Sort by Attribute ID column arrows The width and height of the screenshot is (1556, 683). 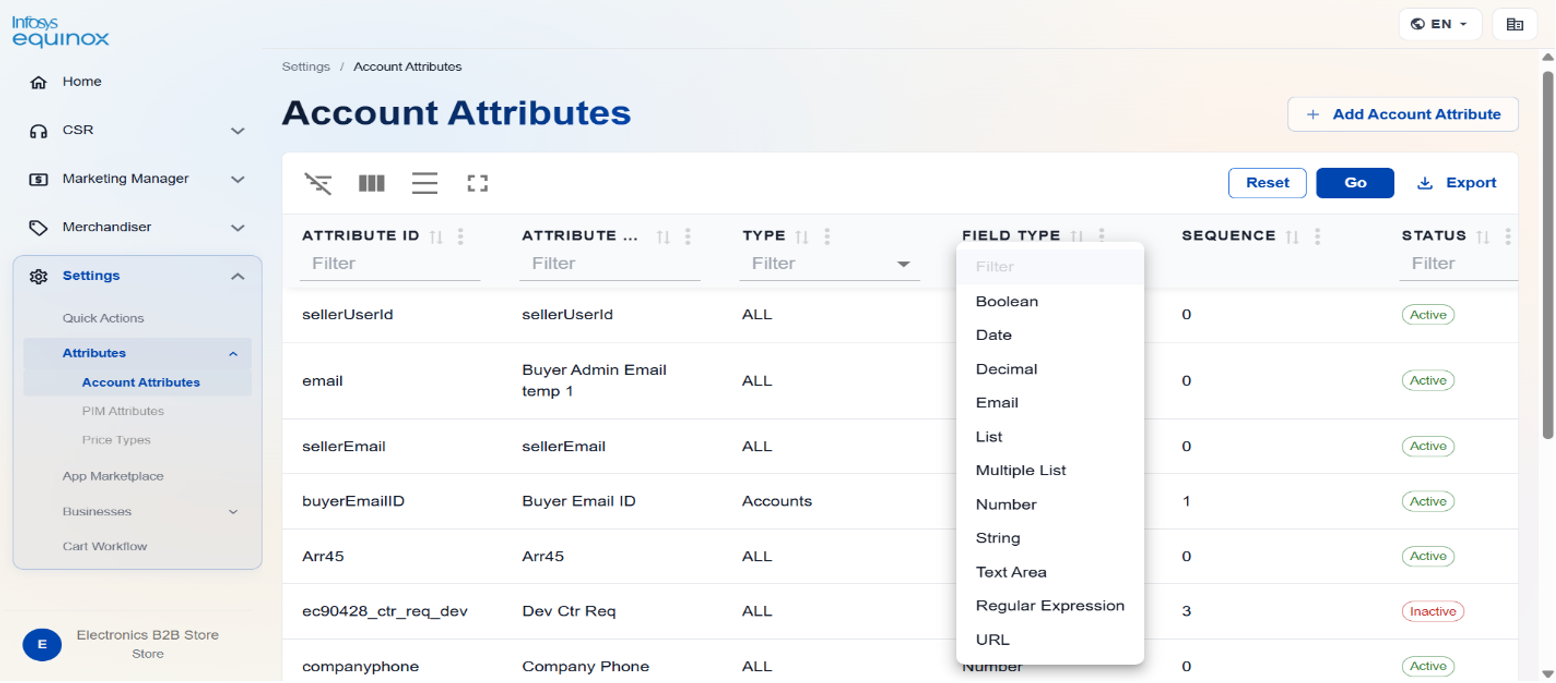[435, 237]
